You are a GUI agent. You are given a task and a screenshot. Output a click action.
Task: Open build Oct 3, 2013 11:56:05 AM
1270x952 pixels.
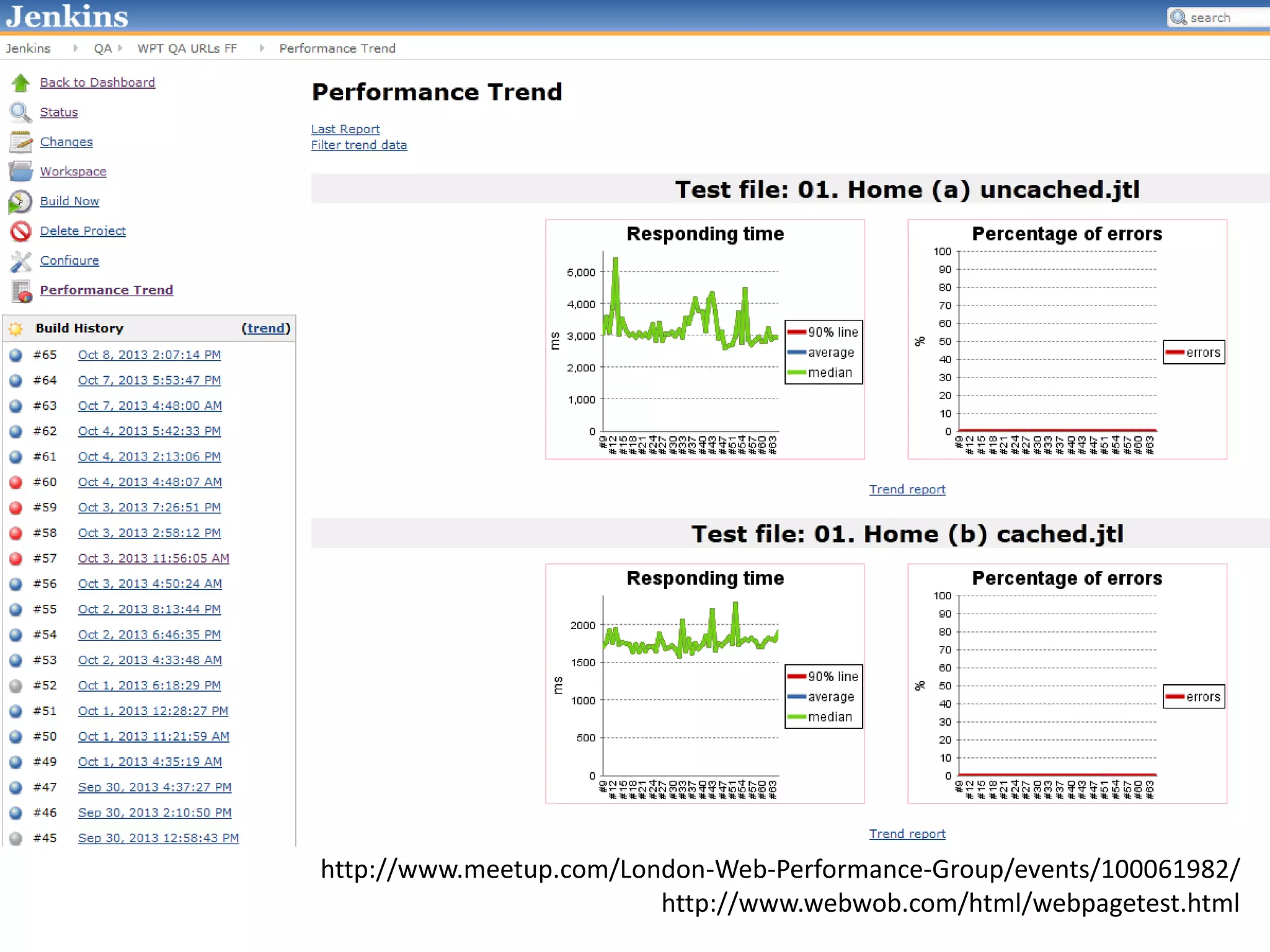point(154,558)
